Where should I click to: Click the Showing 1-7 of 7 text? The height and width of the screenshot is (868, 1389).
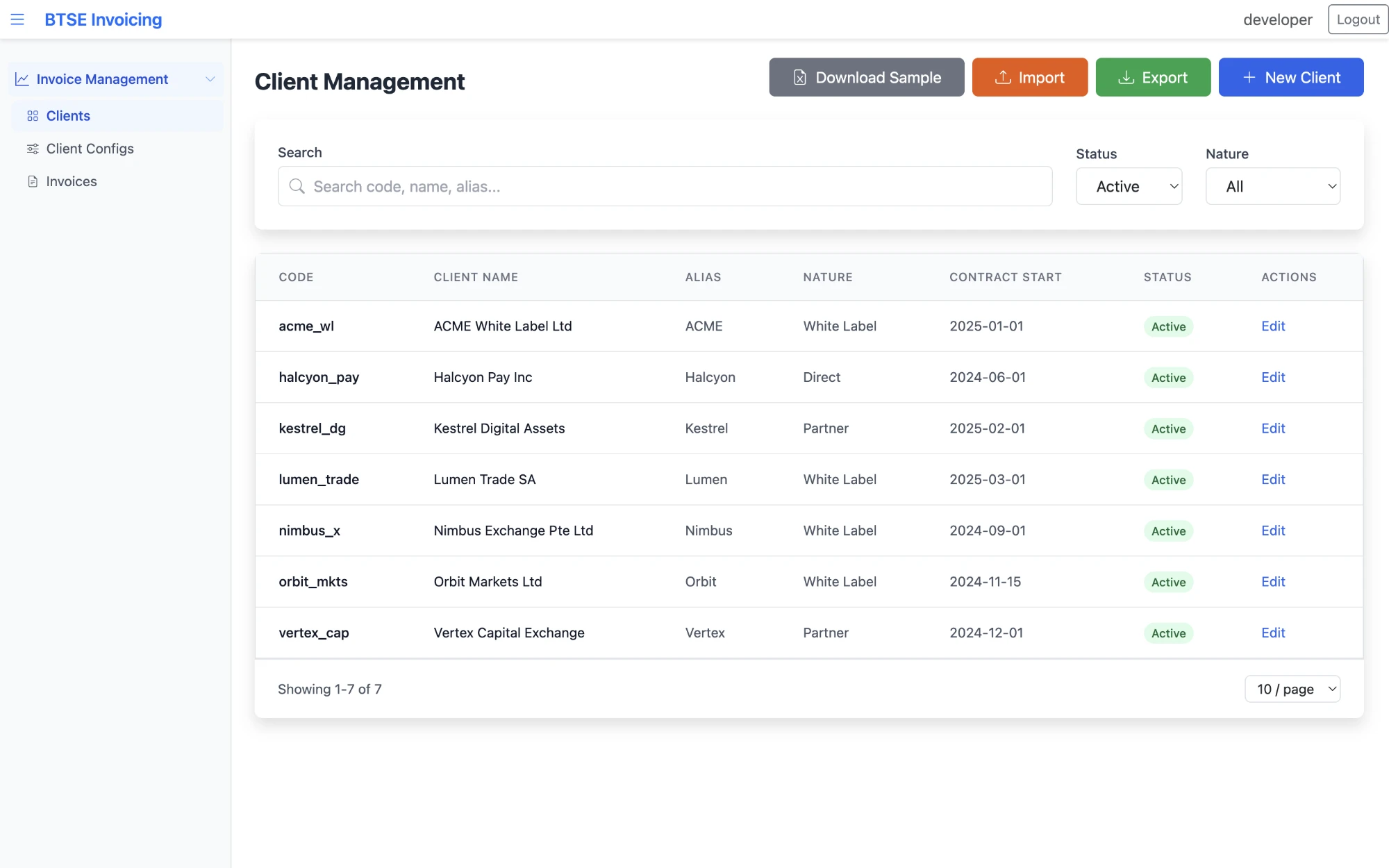[x=329, y=689]
